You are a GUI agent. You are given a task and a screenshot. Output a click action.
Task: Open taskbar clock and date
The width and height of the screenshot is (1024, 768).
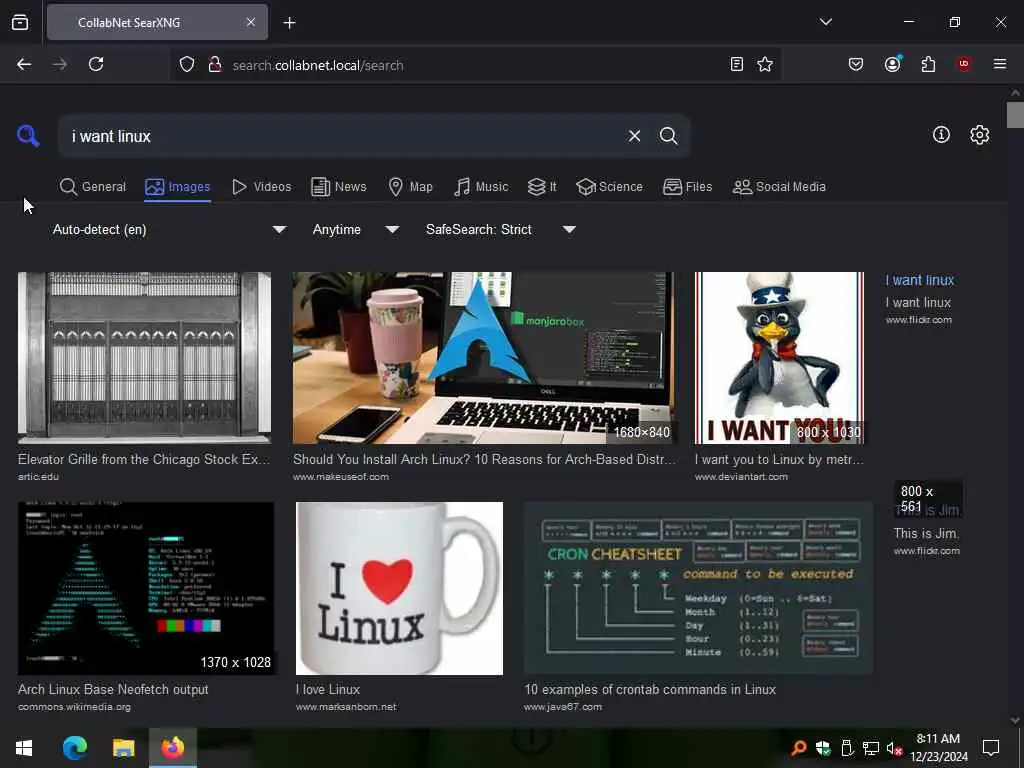(x=938, y=748)
